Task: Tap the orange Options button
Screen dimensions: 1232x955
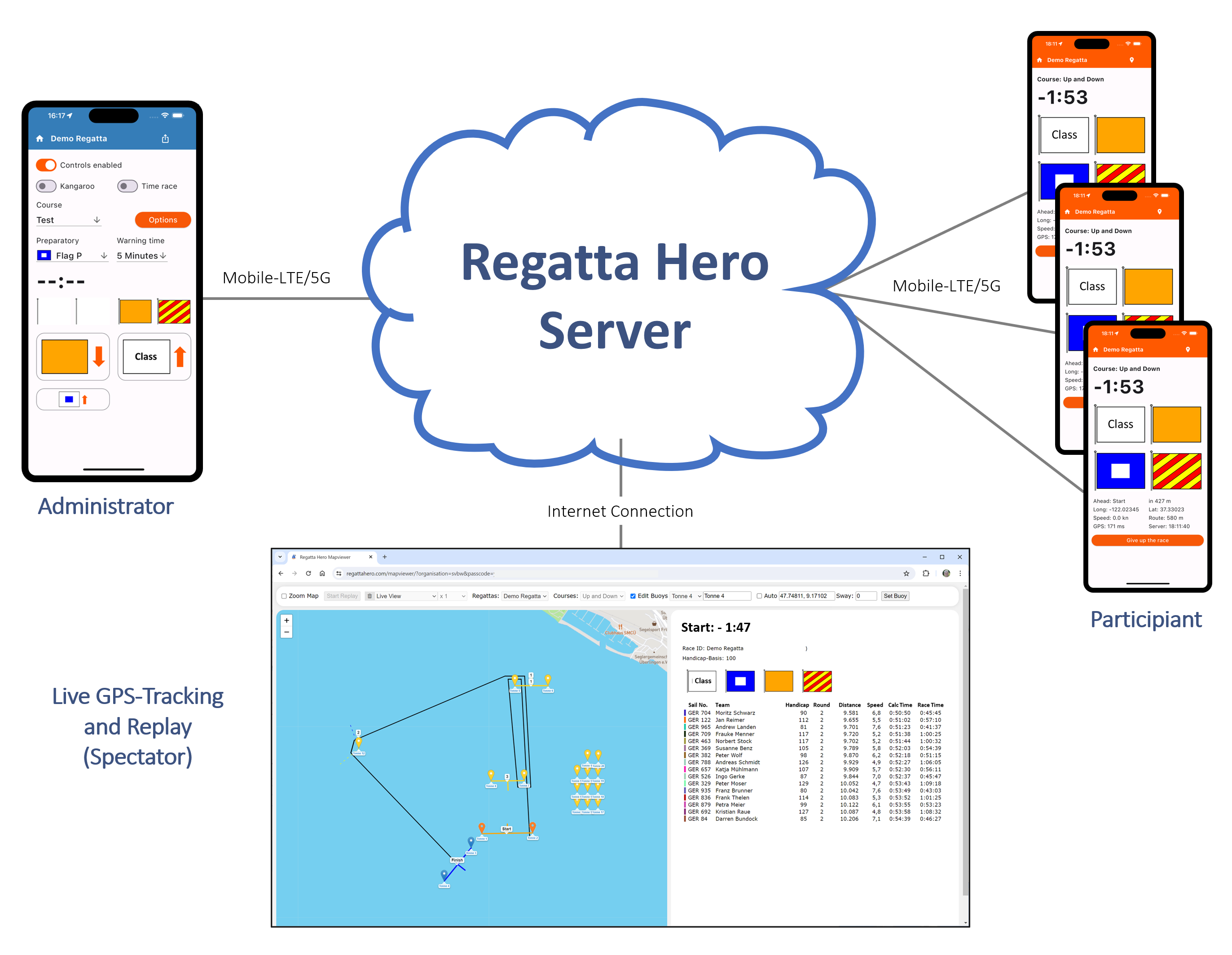Action: click(163, 220)
